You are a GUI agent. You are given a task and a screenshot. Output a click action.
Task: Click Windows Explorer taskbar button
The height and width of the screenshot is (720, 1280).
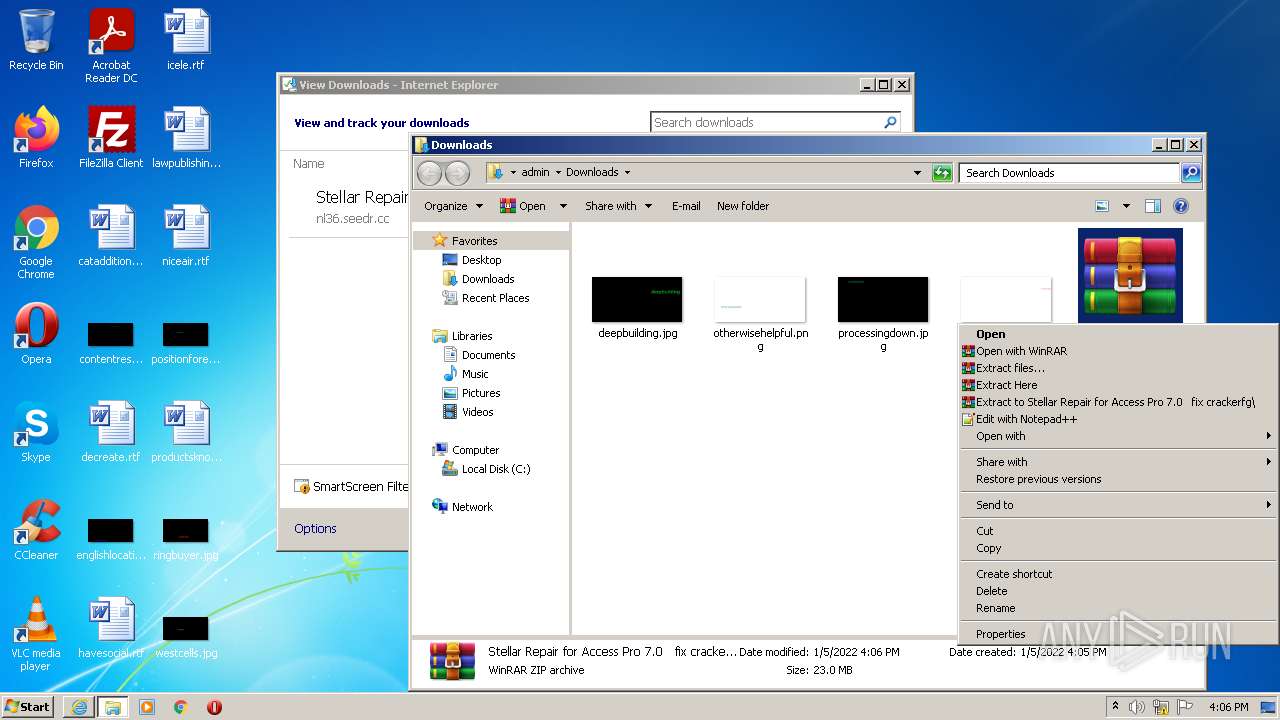112,707
